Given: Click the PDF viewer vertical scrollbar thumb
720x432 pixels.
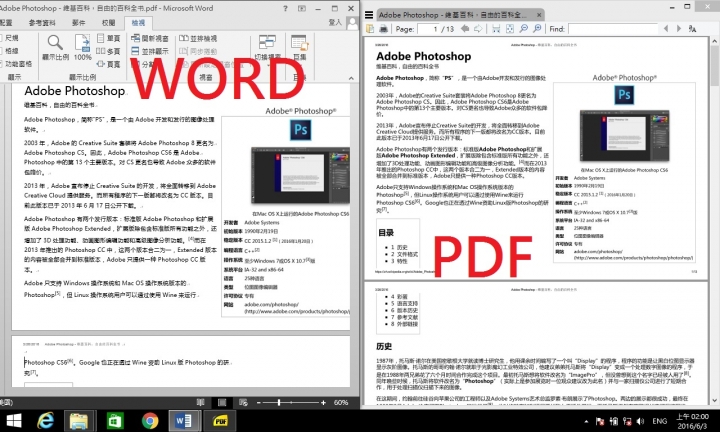Looking at the screenshot, I should (714, 66).
